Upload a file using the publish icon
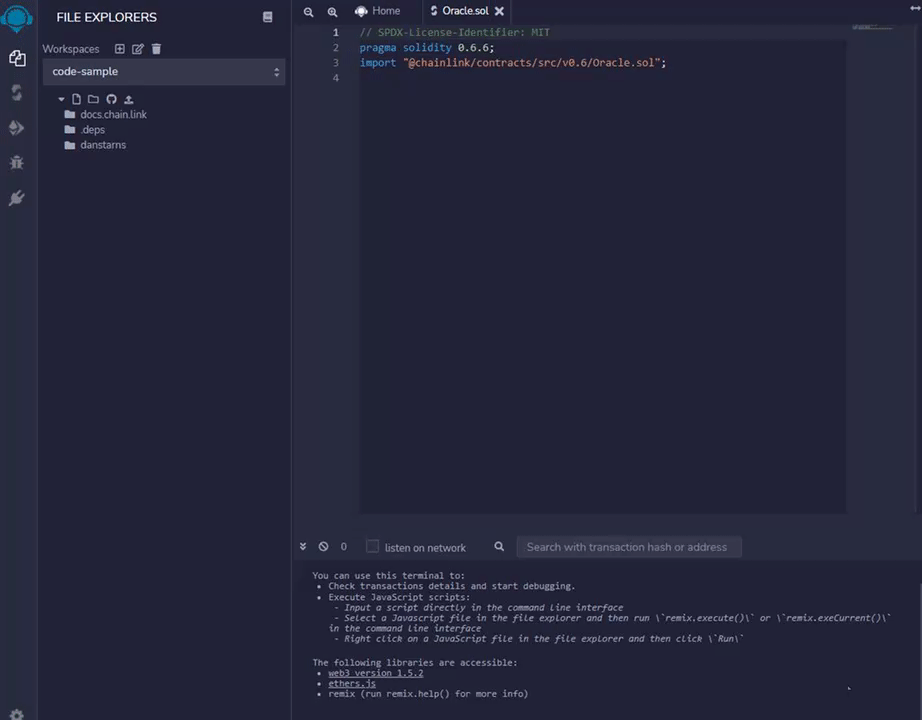Screen dimensions: 922x720 [x=127, y=98]
